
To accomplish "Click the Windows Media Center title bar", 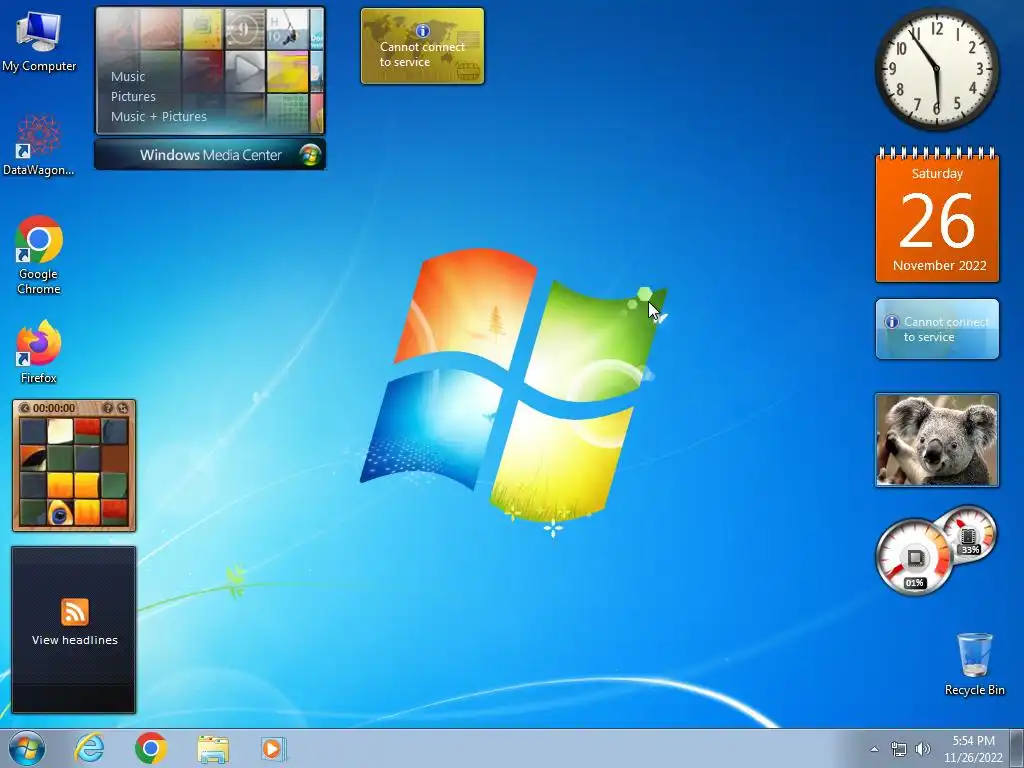I will (210, 155).
